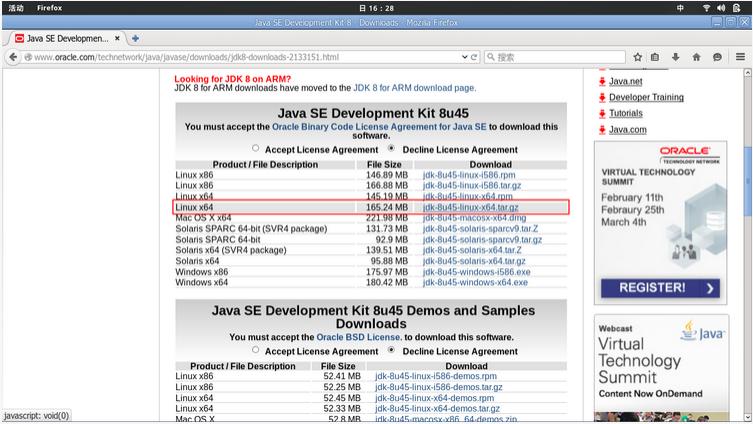Download jdk-8u45-macosx-x64.dmg
The width and height of the screenshot is (753, 424).
474,218
